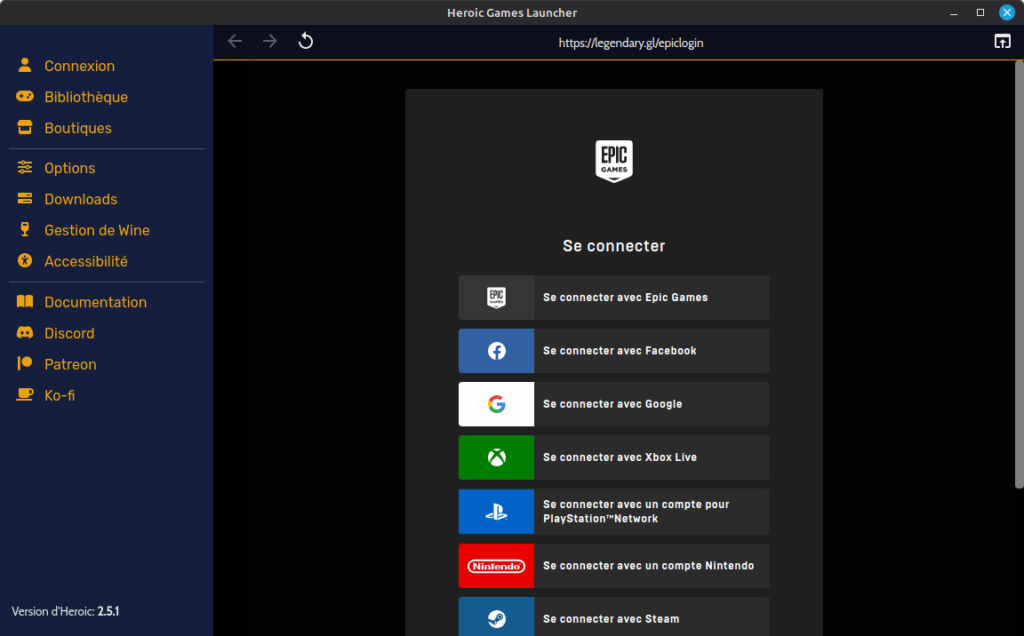
Task: Choose Se connecter avec Google
Action: pyautogui.click(x=614, y=404)
